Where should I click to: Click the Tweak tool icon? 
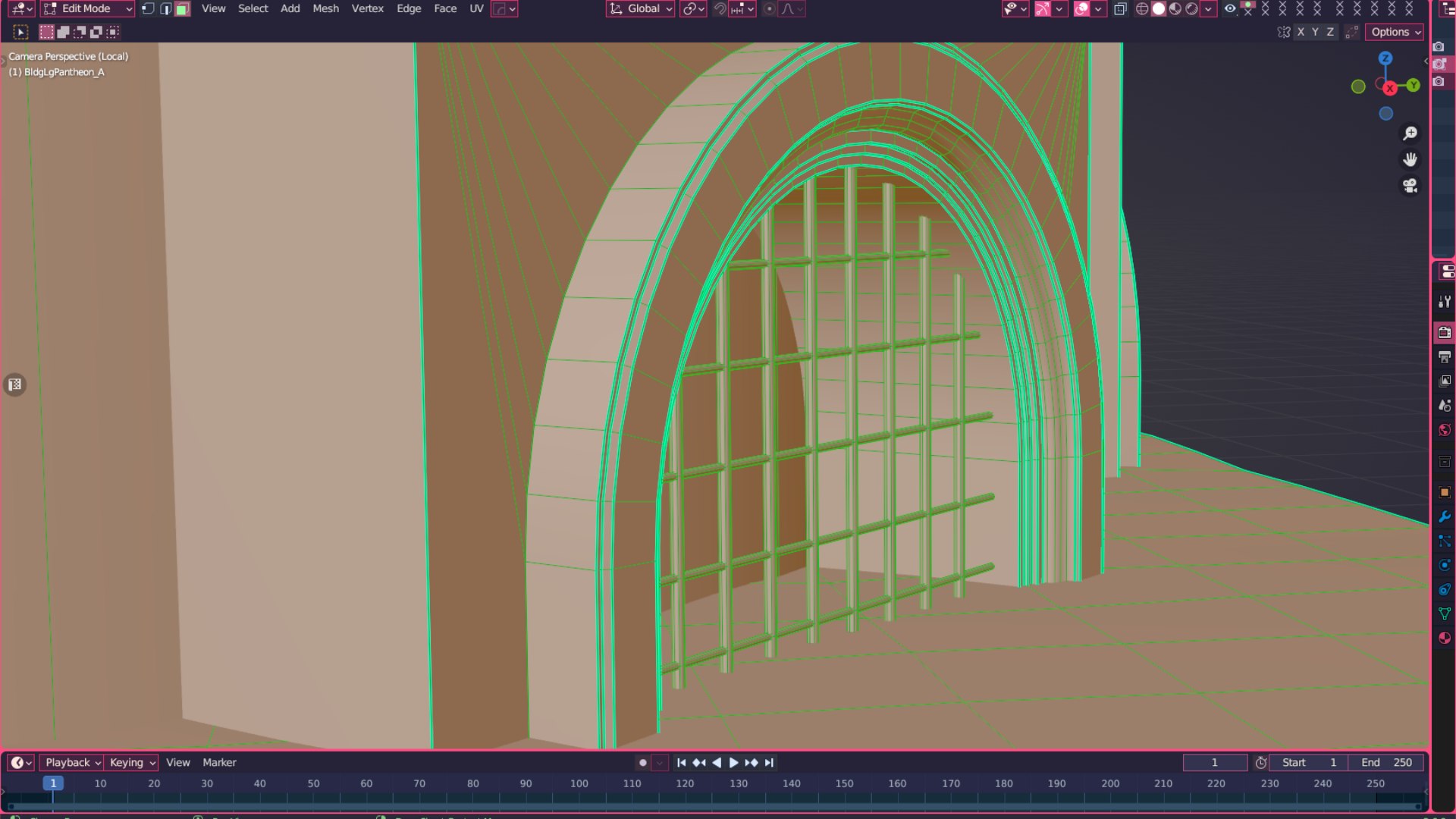[20, 32]
